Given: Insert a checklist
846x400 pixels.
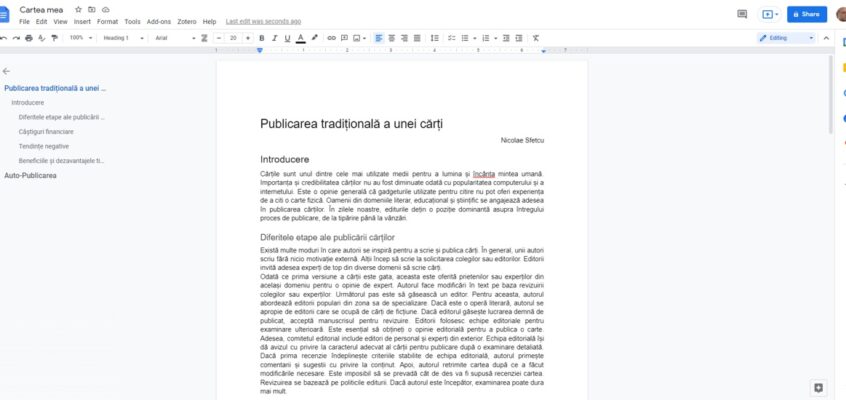Looking at the screenshot, I should (x=452, y=38).
